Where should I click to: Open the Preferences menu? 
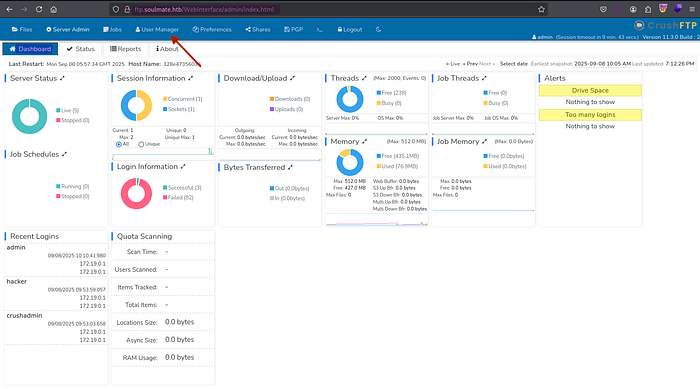(212, 29)
